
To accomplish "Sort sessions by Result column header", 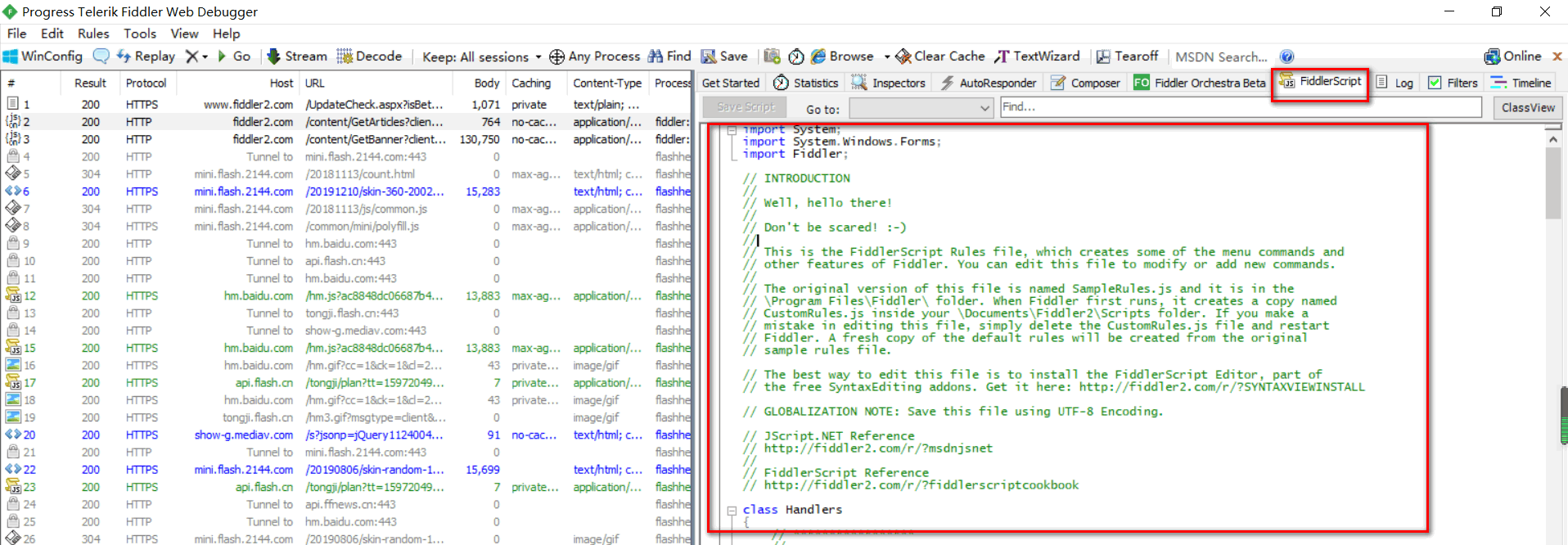I will coord(90,83).
